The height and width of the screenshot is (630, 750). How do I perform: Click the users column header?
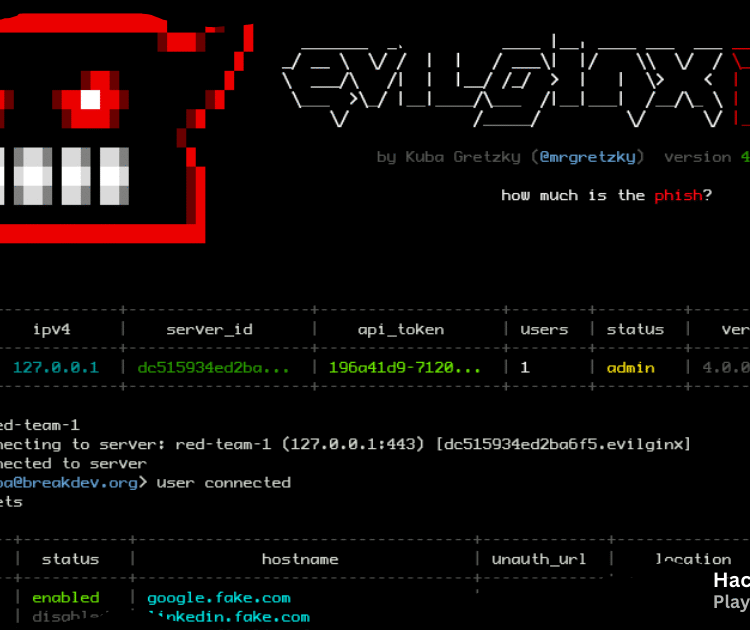click(544, 330)
